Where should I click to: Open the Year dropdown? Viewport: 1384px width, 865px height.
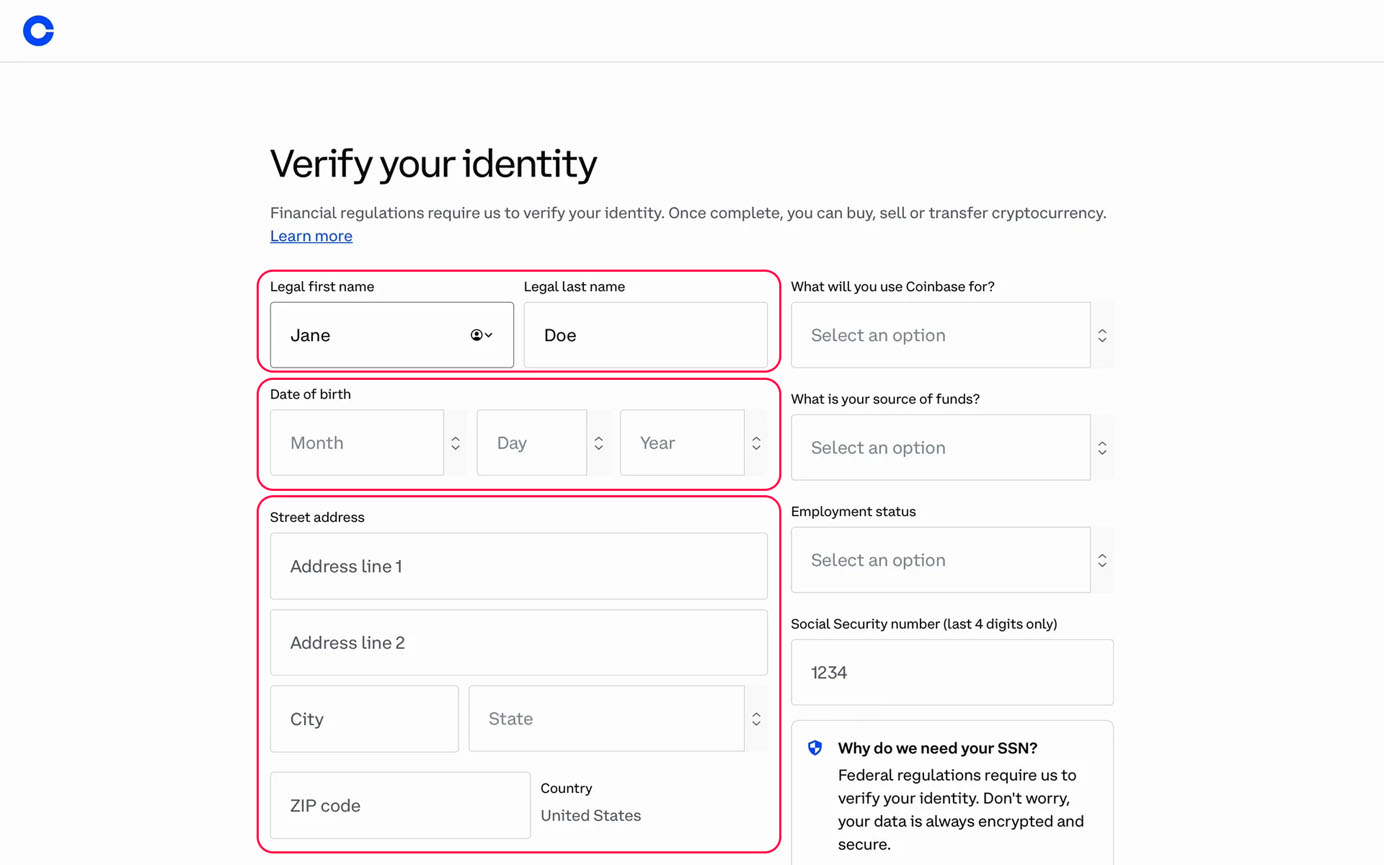[x=682, y=442]
